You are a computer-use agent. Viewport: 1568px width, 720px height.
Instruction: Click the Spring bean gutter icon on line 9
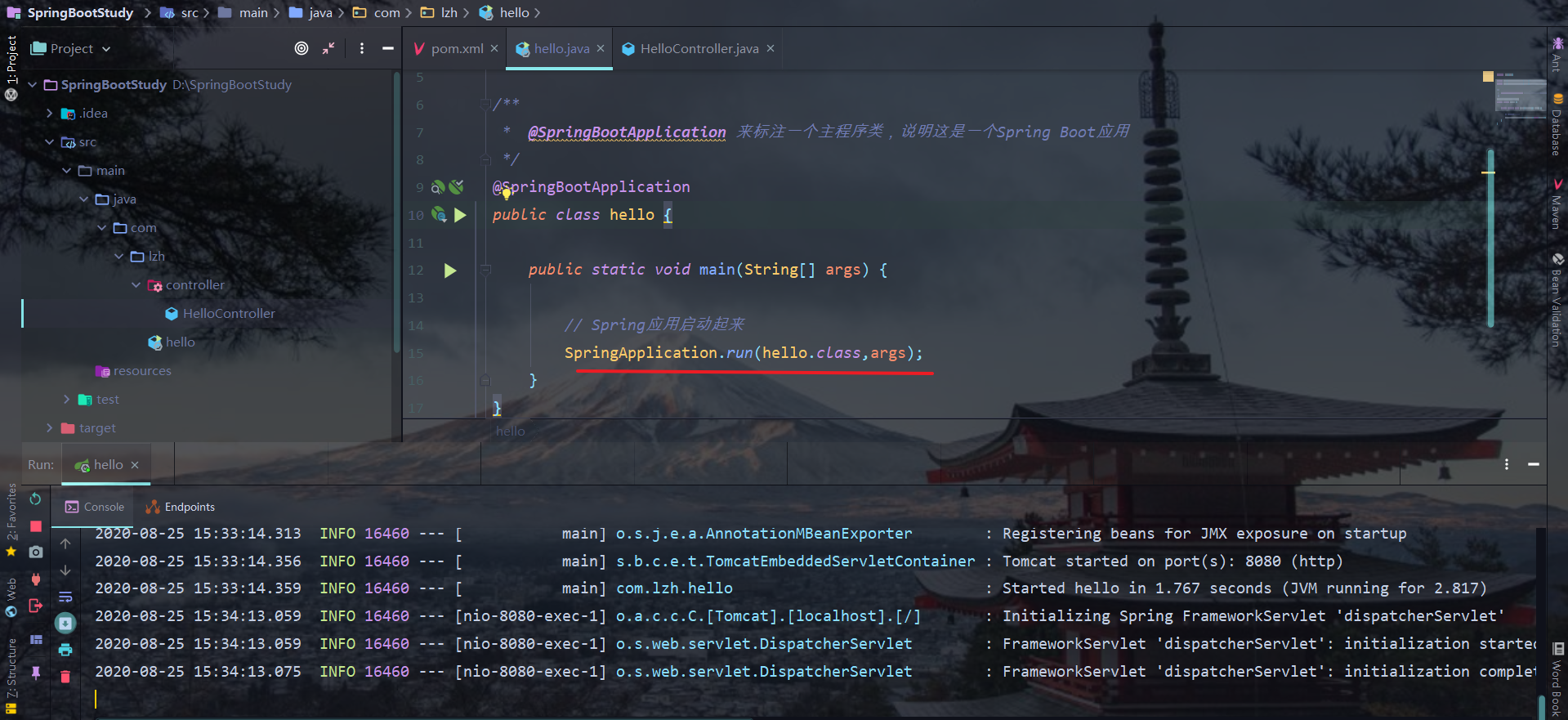click(x=438, y=187)
